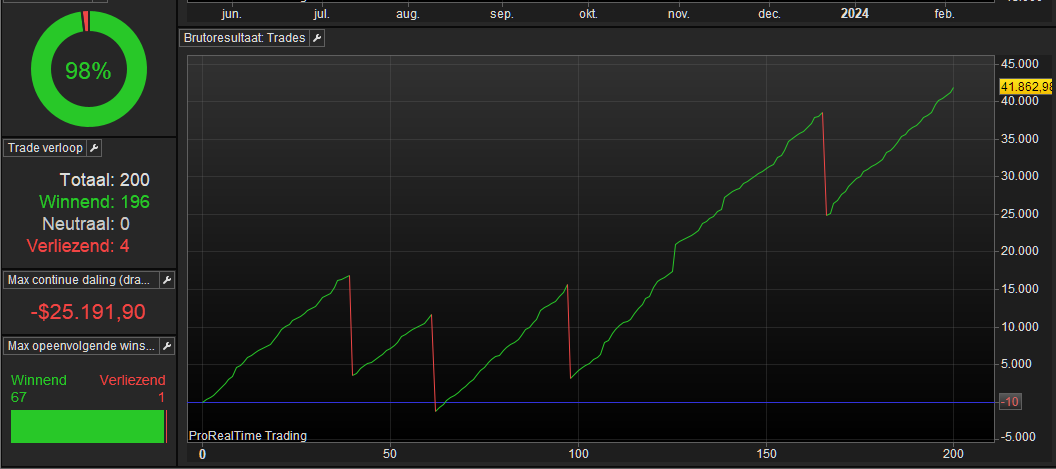The height and width of the screenshot is (469, 1056).
Task: Click the feb. month on the timeline
Action: [944, 13]
